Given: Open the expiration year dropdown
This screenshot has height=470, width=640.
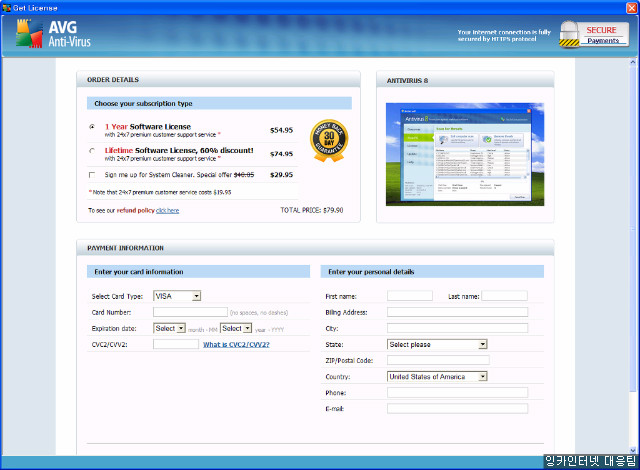Looking at the screenshot, I should tap(236, 328).
